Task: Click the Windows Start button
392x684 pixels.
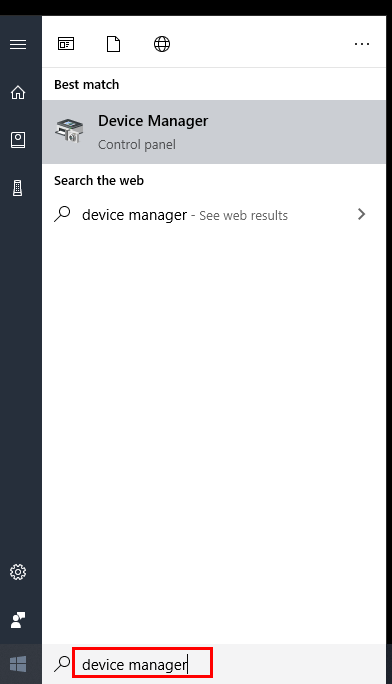Action: [18, 664]
